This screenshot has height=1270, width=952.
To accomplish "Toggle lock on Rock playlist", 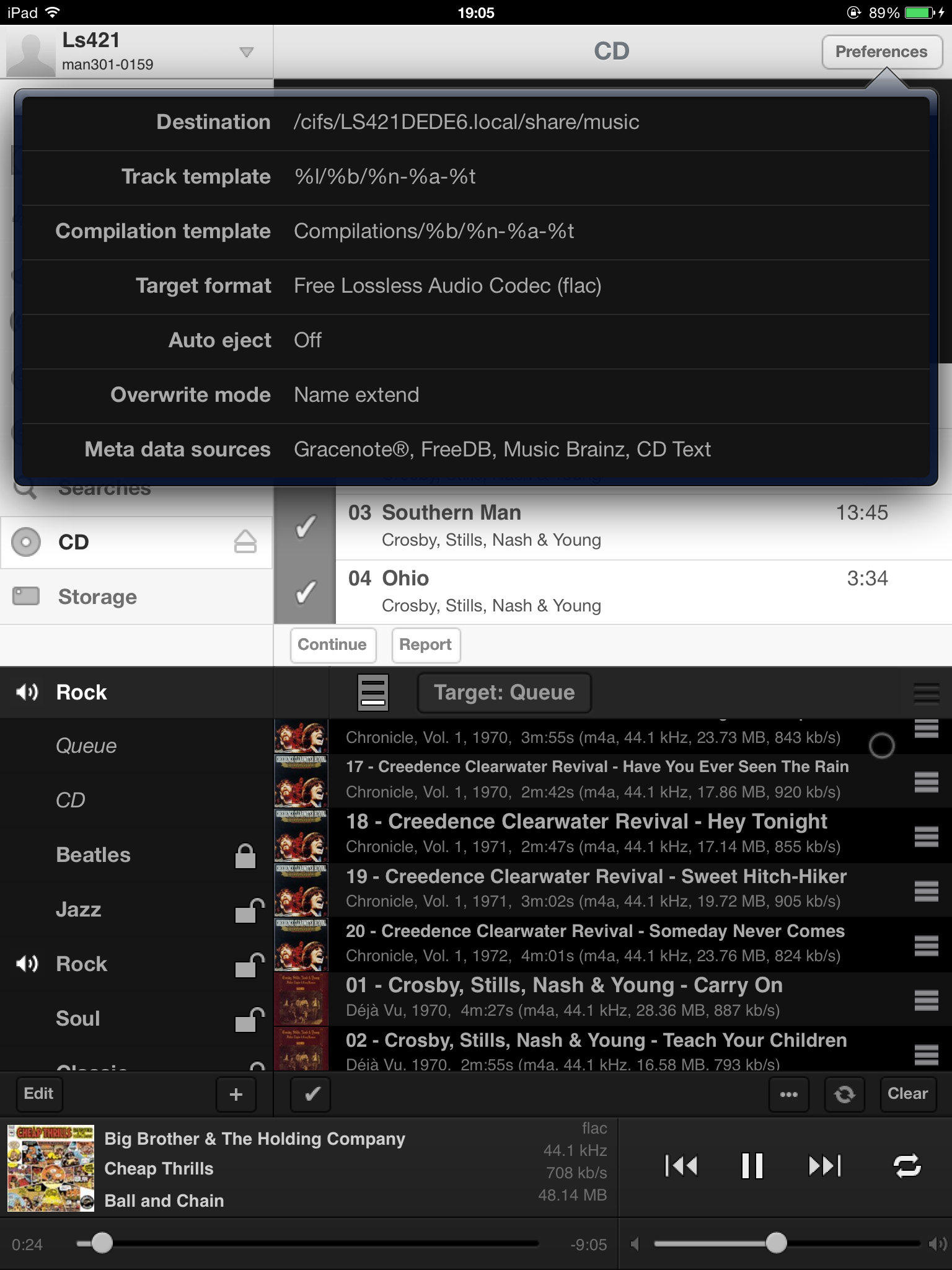I will click(249, 965).
